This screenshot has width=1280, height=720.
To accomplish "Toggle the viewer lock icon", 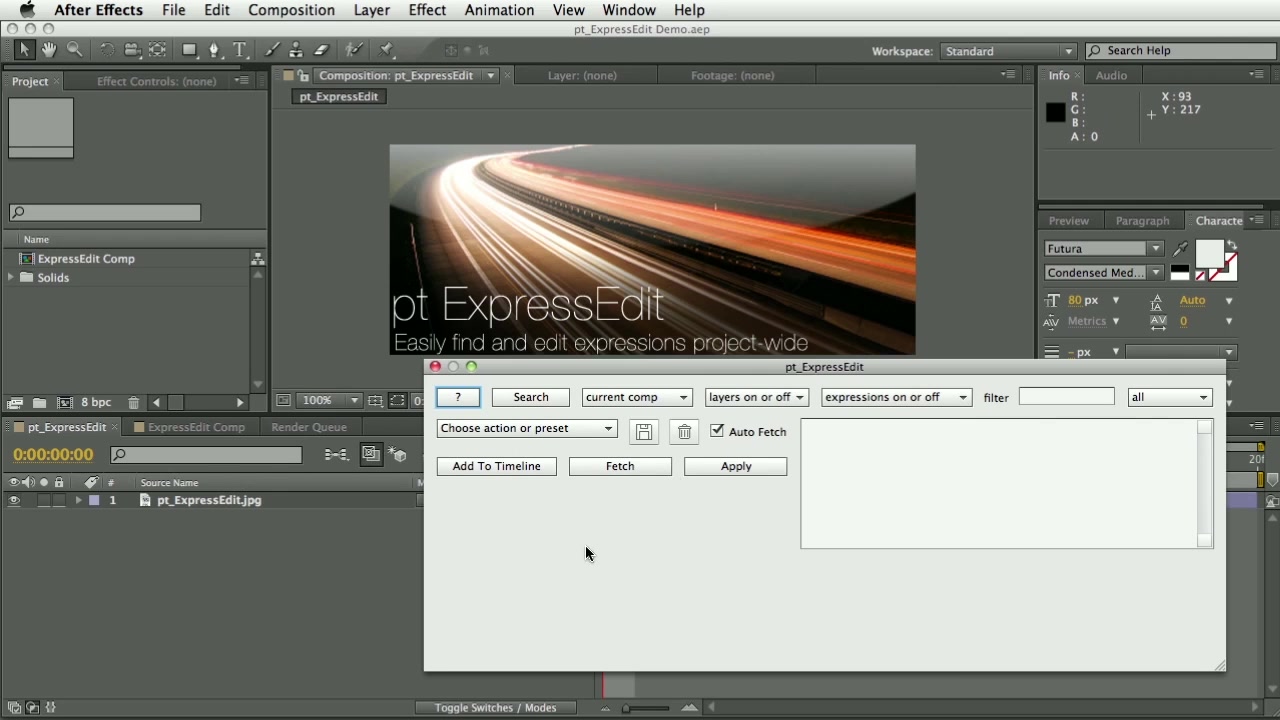I will tap(303, 75).
